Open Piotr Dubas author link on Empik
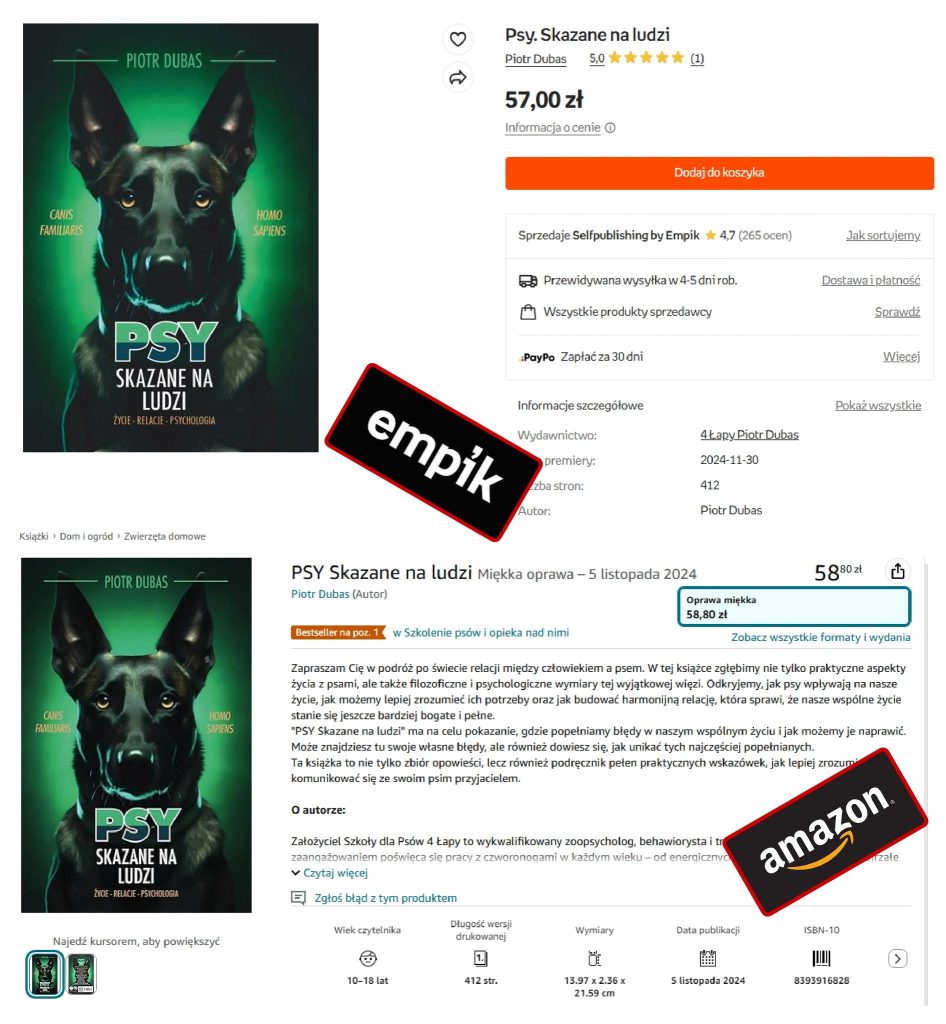 [x=535, y=59]
